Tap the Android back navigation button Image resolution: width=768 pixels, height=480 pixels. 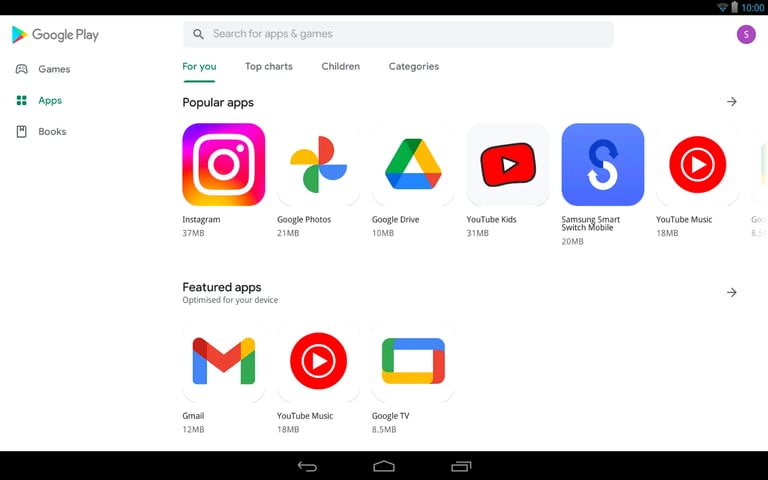tap(308, 466)
